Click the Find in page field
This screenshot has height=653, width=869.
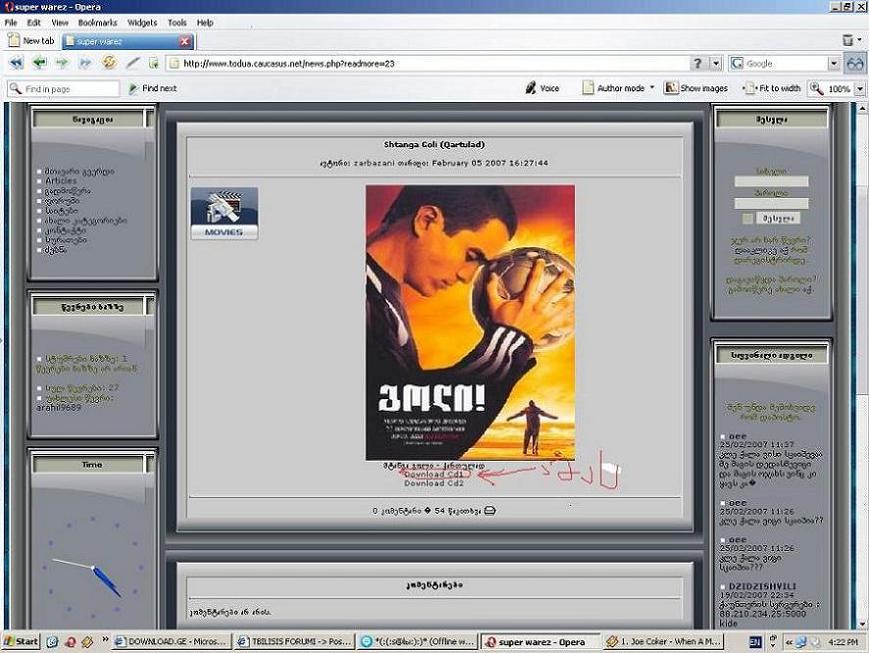[63, 88]
